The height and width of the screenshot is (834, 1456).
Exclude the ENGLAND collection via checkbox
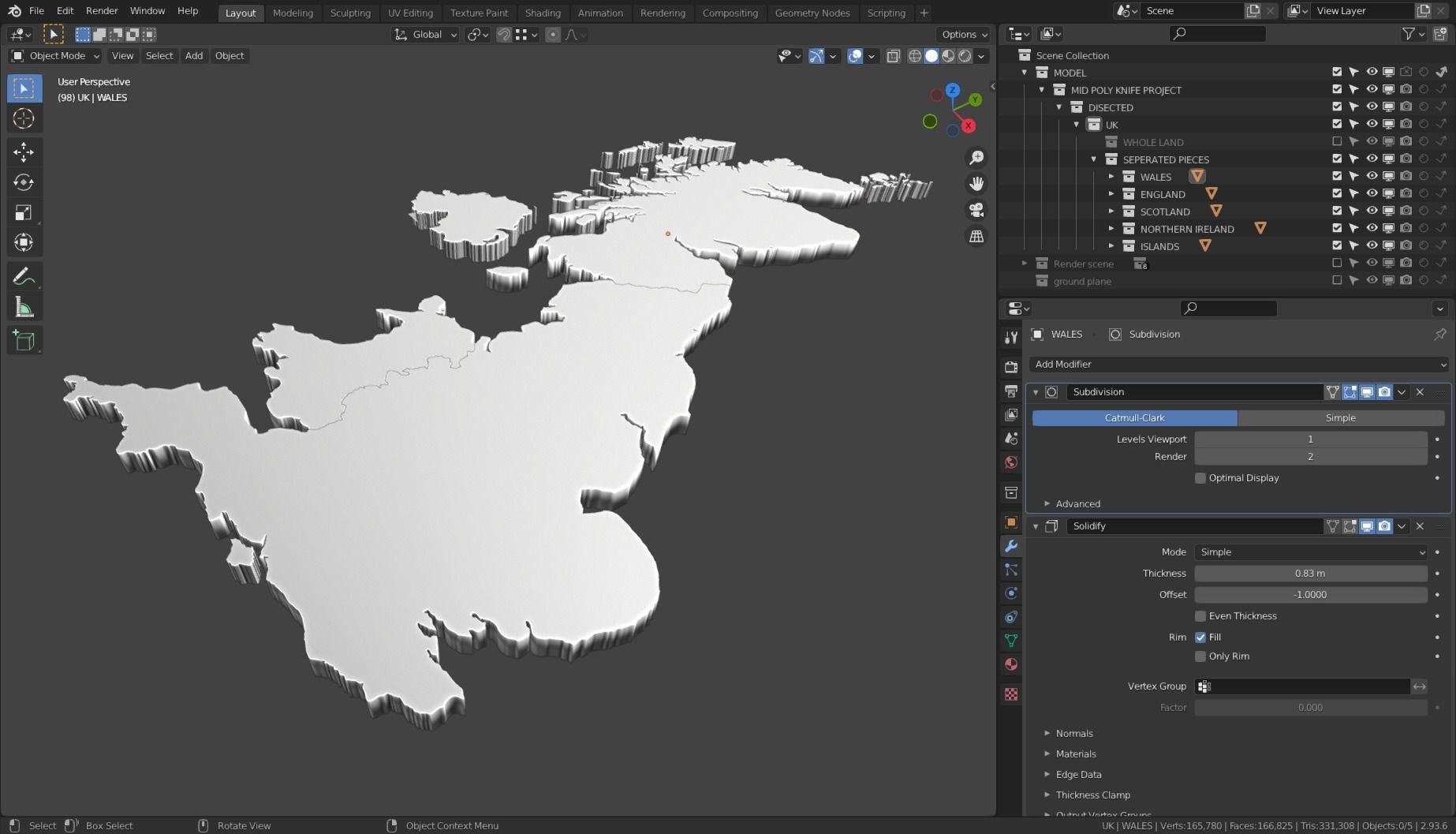click(1337, 194)
